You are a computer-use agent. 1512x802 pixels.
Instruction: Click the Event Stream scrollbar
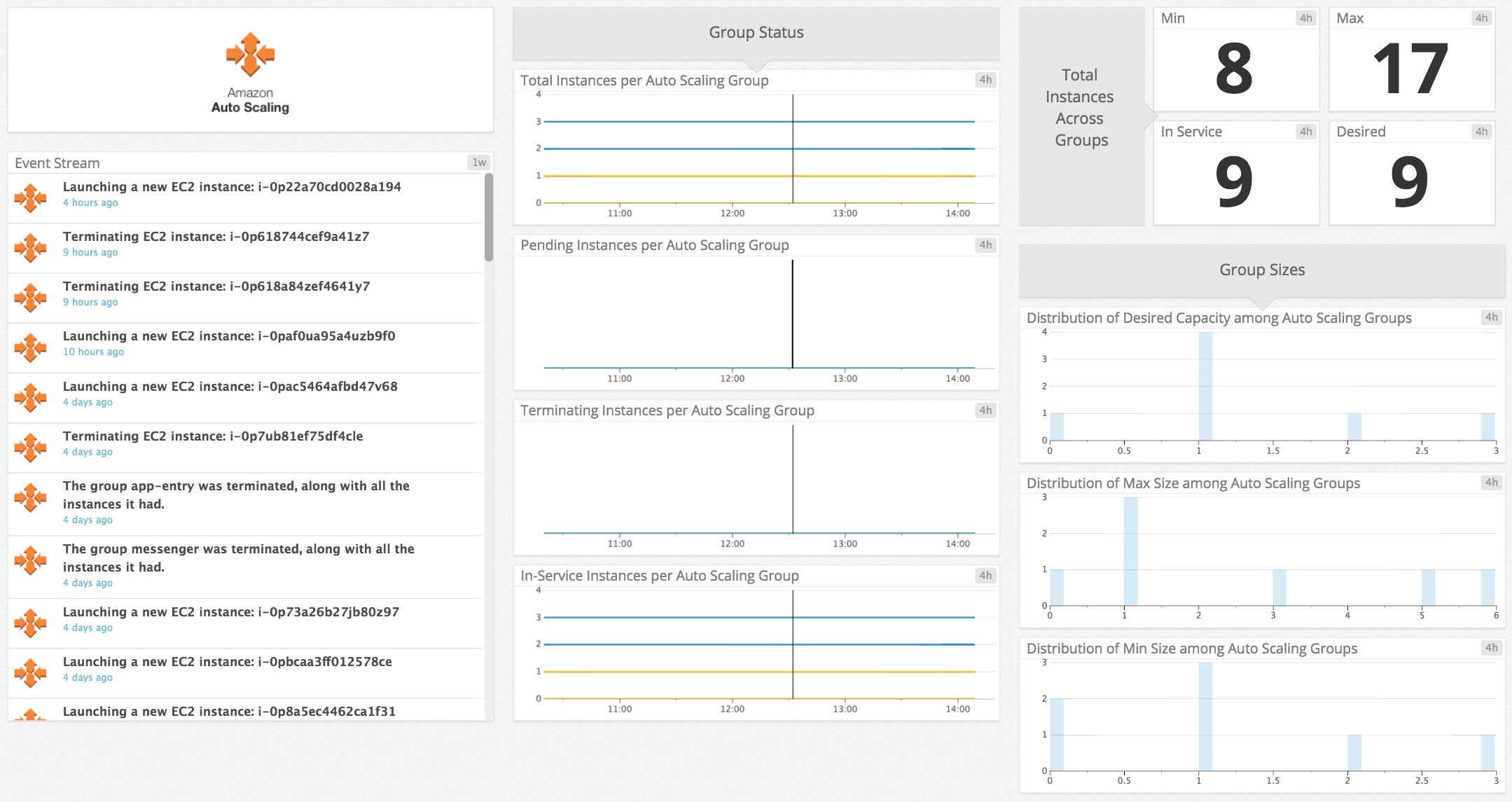[x=489, y=217]
